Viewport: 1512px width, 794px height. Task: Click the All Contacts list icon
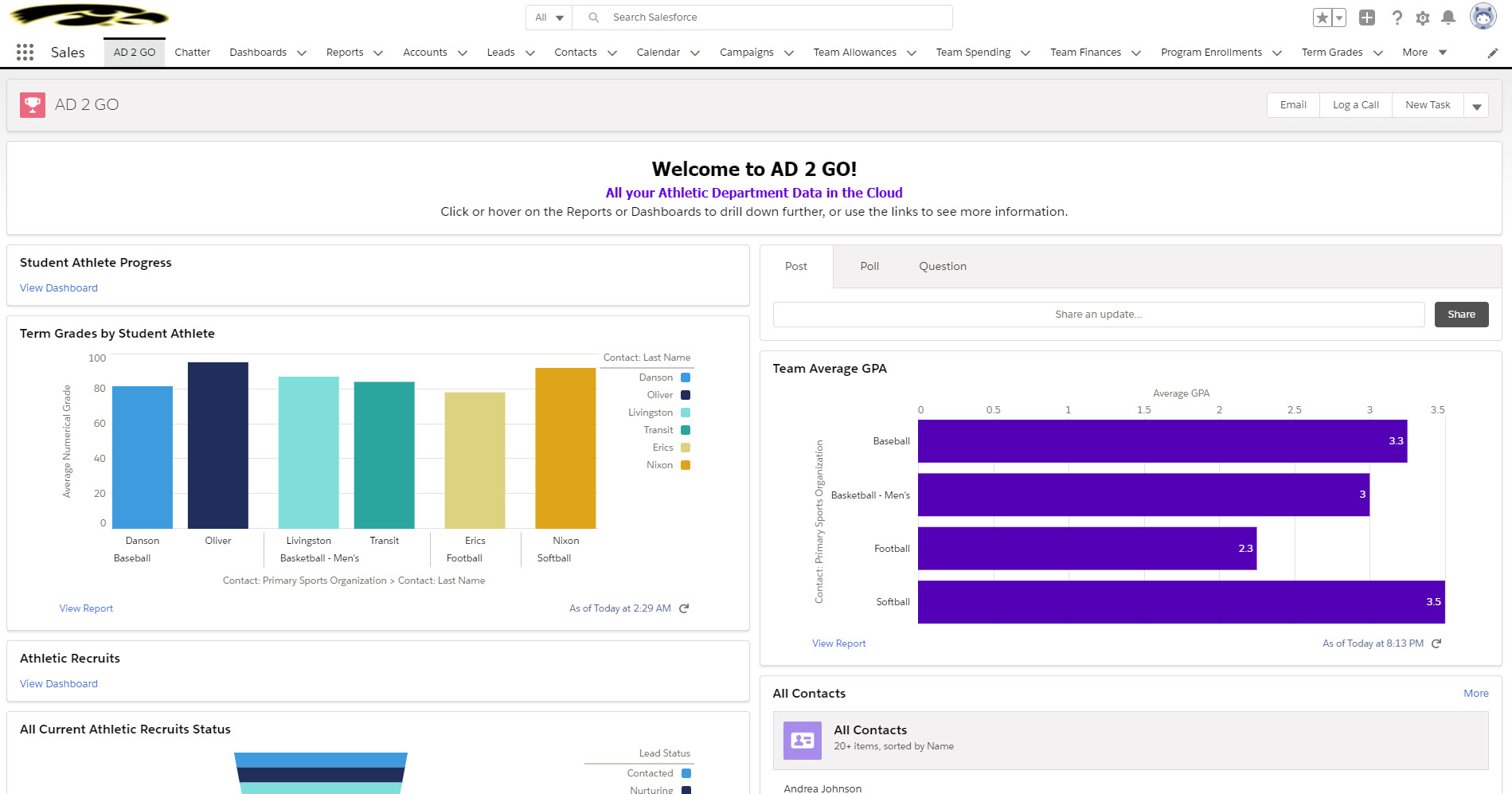pyautogui.click(x=803, y=741)
